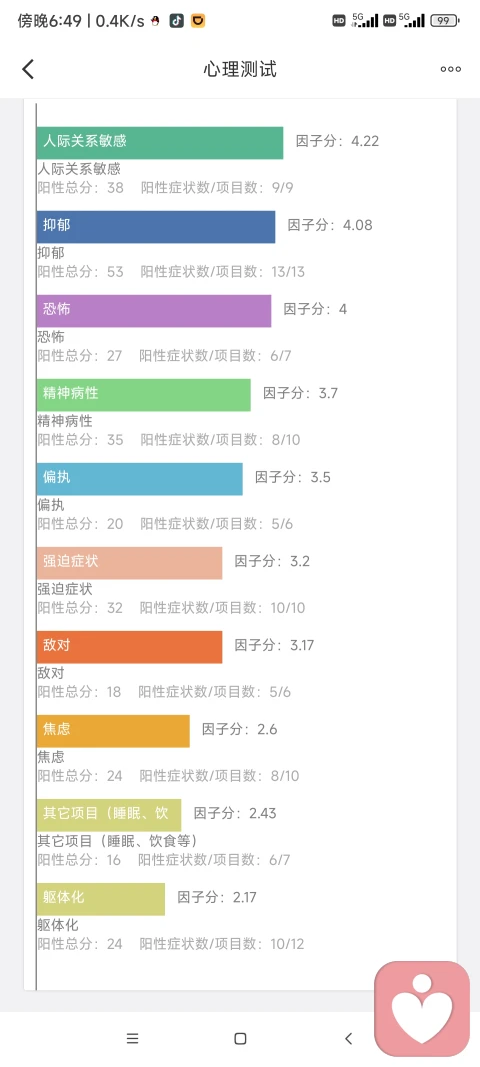Tap the pink heart floating icon
480x1067 pixels.
pos(422,1007)
